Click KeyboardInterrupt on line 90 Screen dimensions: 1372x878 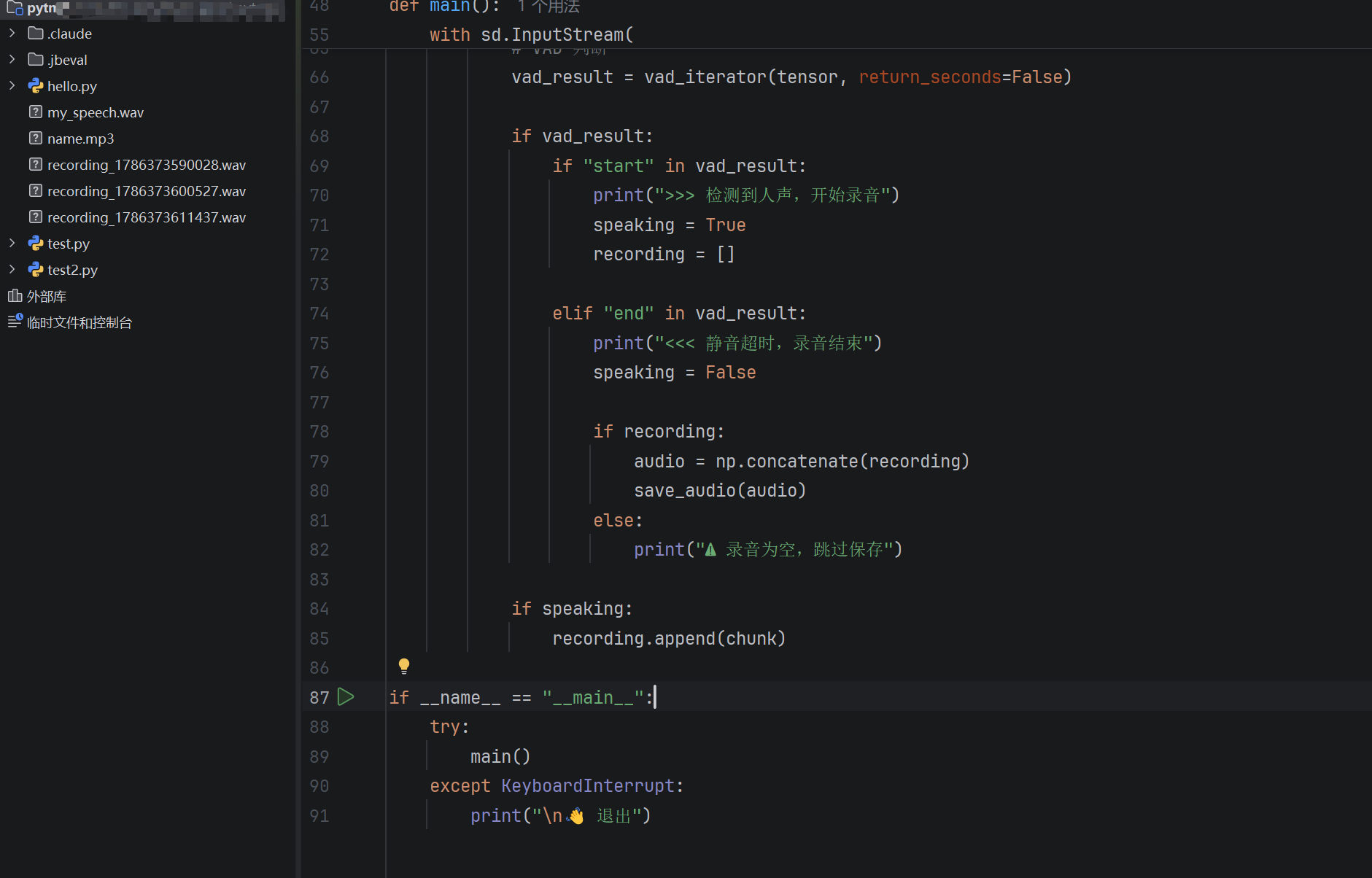click(x=588, y=786)
